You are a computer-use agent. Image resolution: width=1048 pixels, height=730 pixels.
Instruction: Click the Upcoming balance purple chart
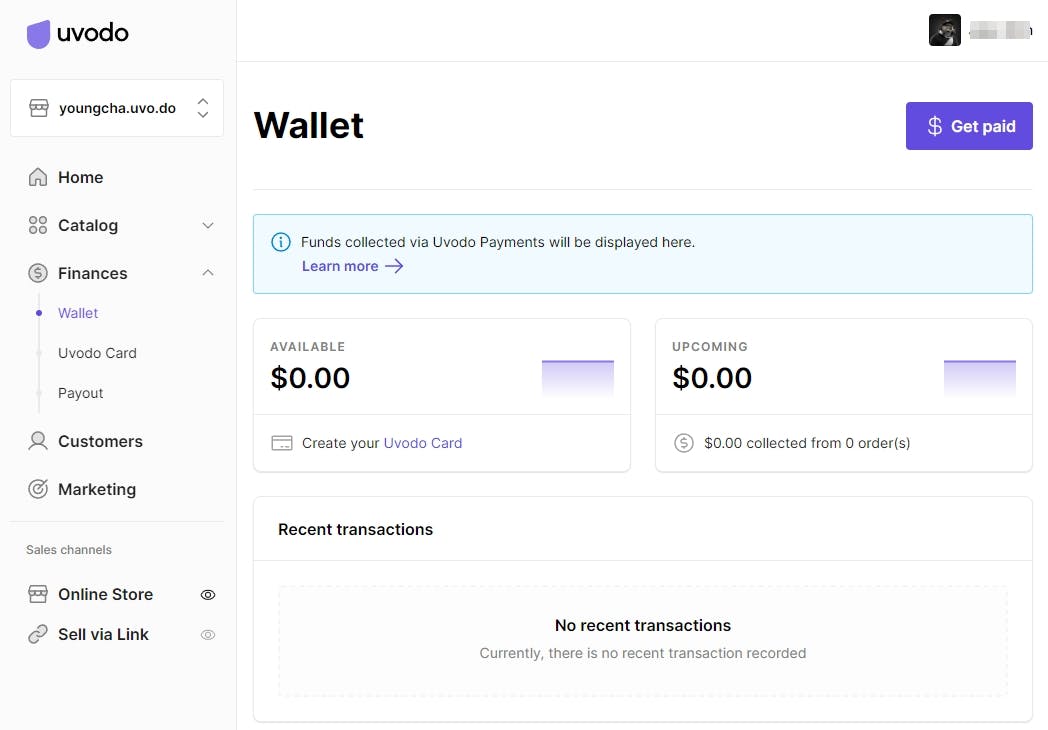979,378
